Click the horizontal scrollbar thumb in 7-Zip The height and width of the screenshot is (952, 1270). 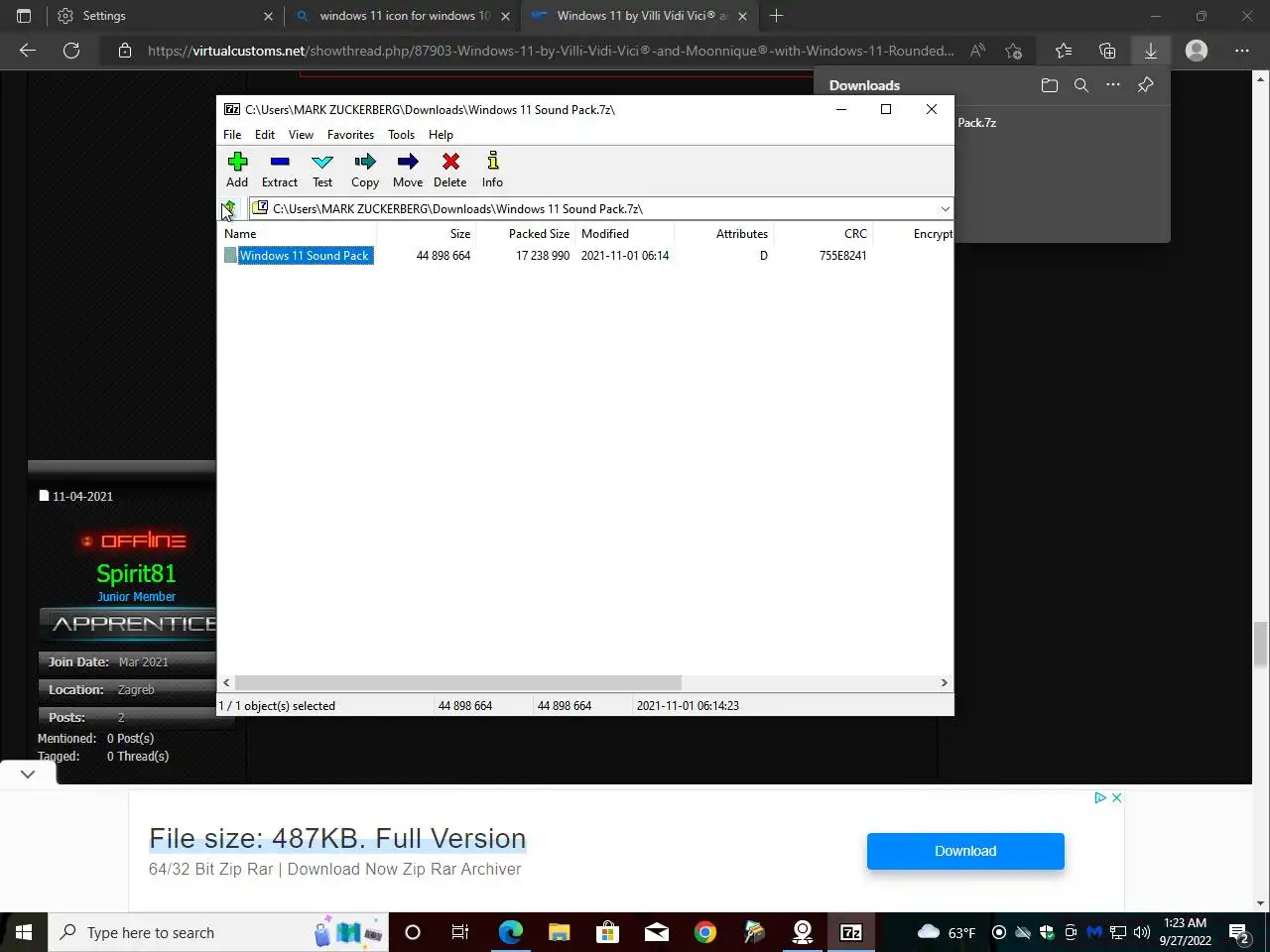(458, 683)
